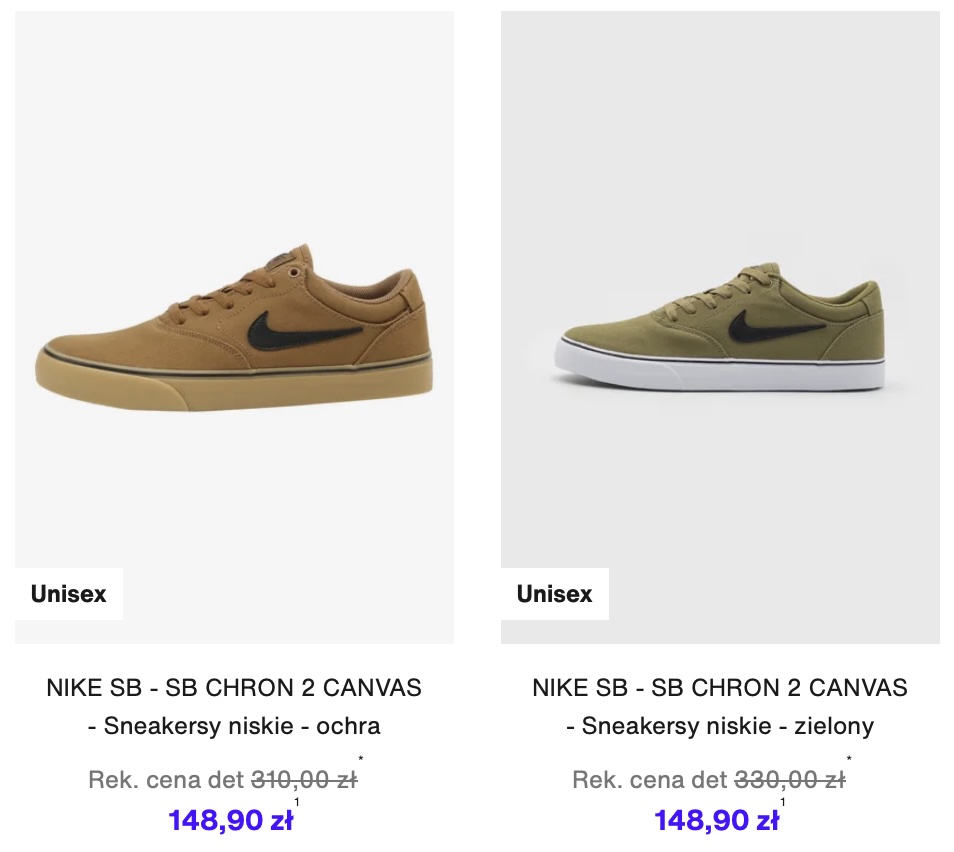Click the Unisex badge on ochra shoe
This screenshot has width=954, height=852.
click(x=69, y=594)
